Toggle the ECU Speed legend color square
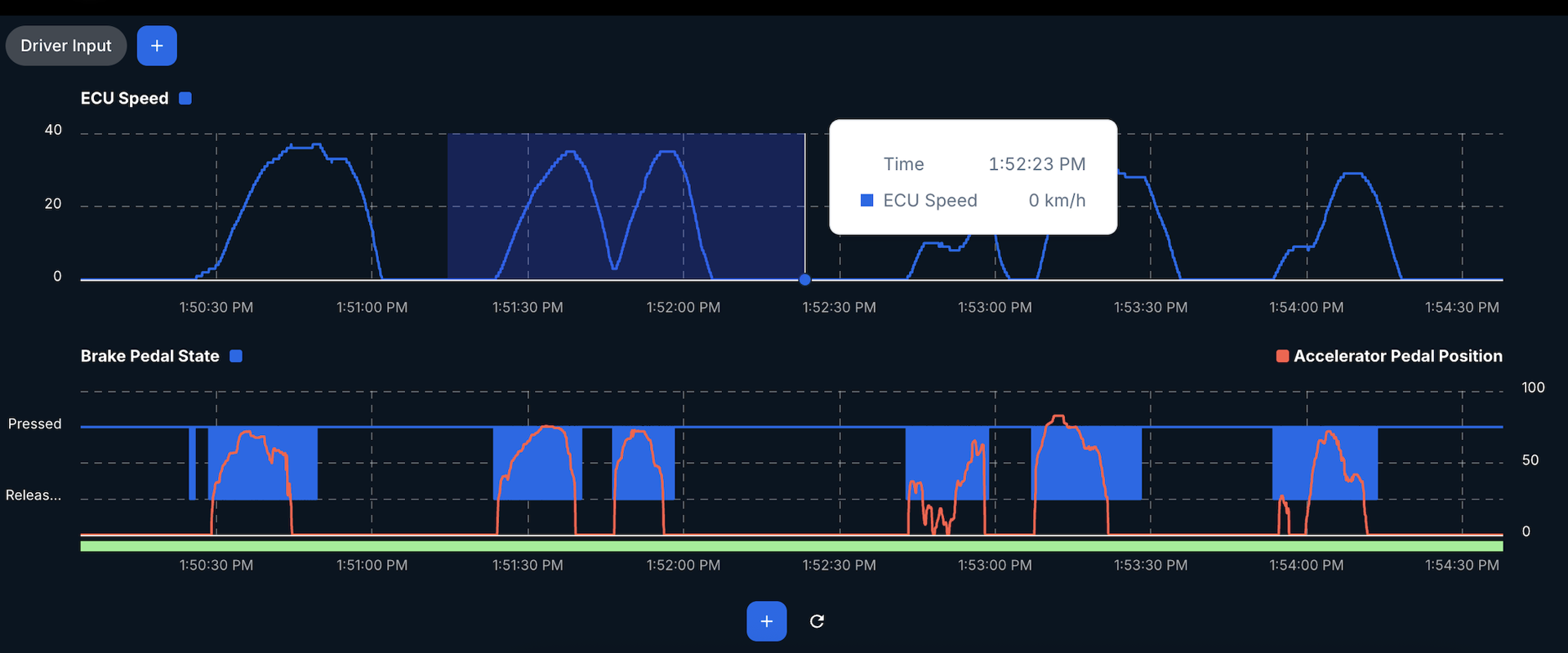 point(185,99)
